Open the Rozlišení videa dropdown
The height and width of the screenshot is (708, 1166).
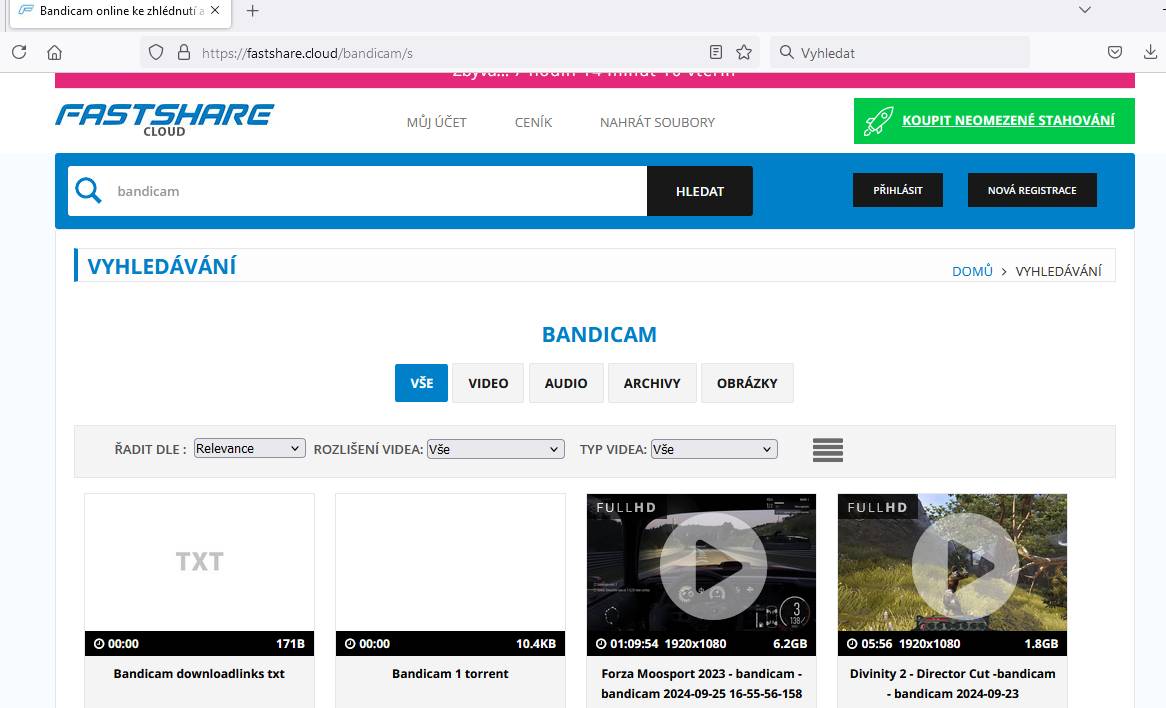(x=495, y=449)
